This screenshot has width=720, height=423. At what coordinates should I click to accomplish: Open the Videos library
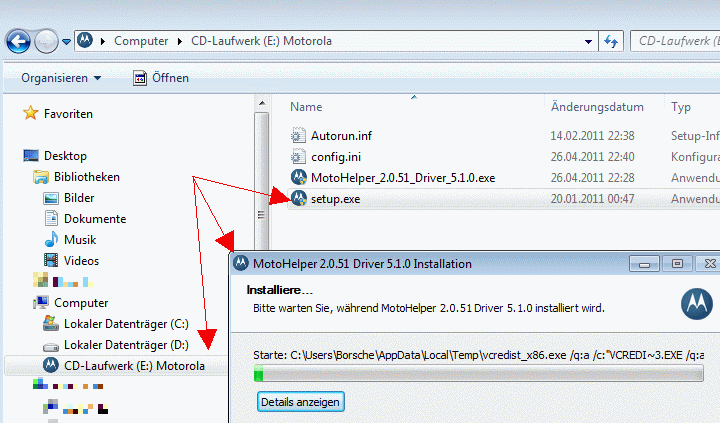[x=81, y=261]
